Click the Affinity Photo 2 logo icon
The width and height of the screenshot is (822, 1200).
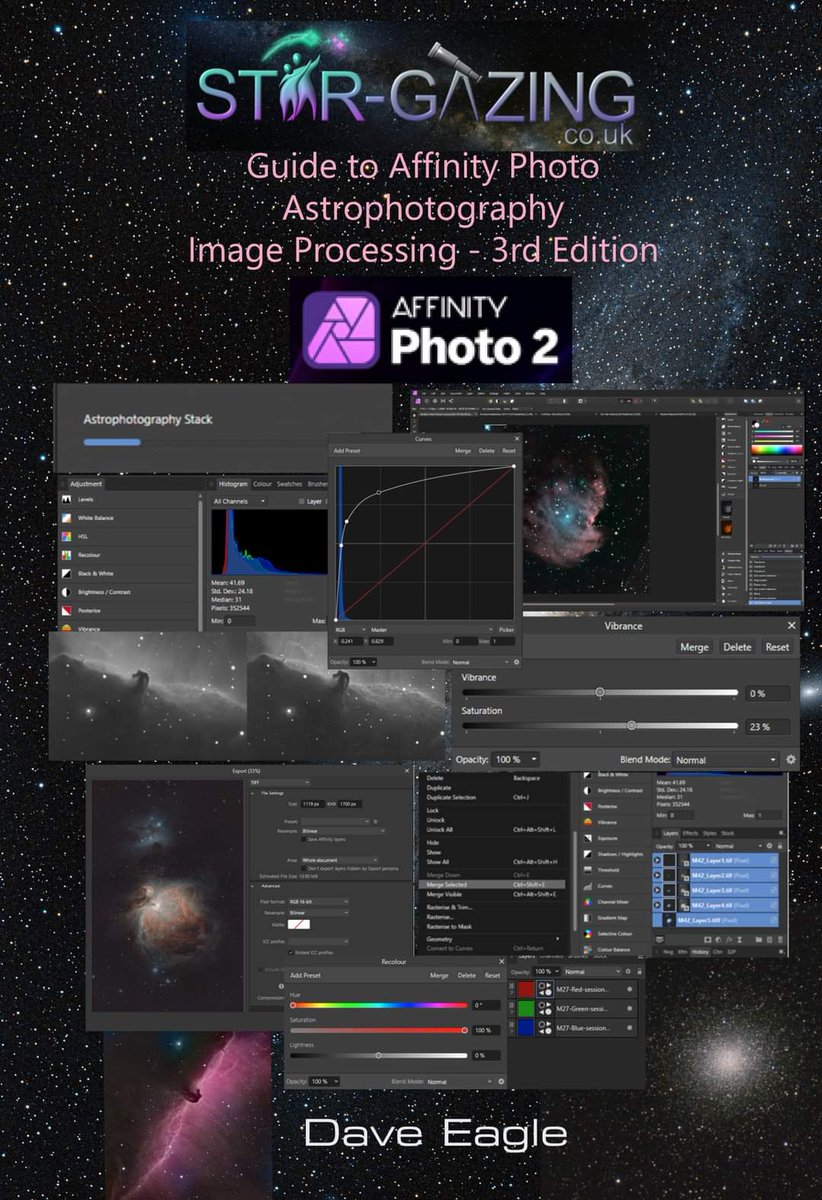click(342, 331)
